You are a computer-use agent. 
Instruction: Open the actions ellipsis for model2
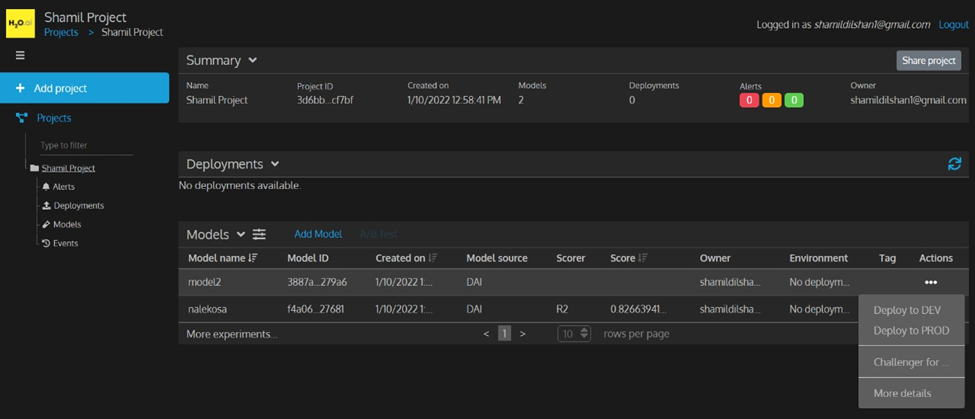930,283
